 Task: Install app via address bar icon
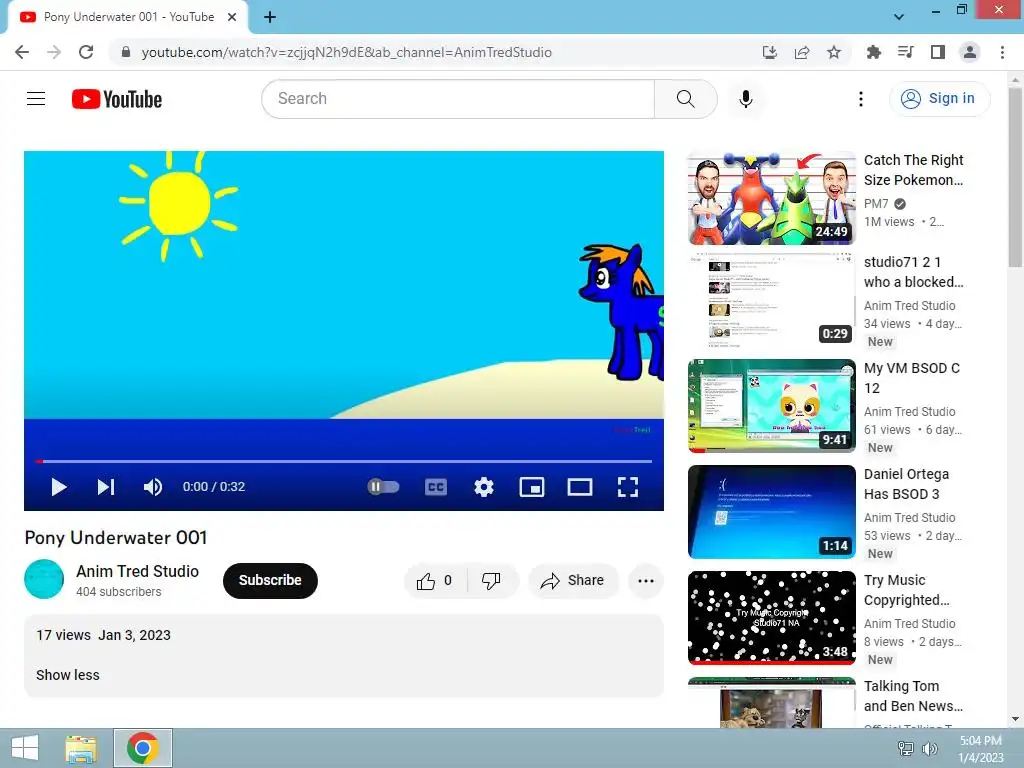click(x=770, y=52)
